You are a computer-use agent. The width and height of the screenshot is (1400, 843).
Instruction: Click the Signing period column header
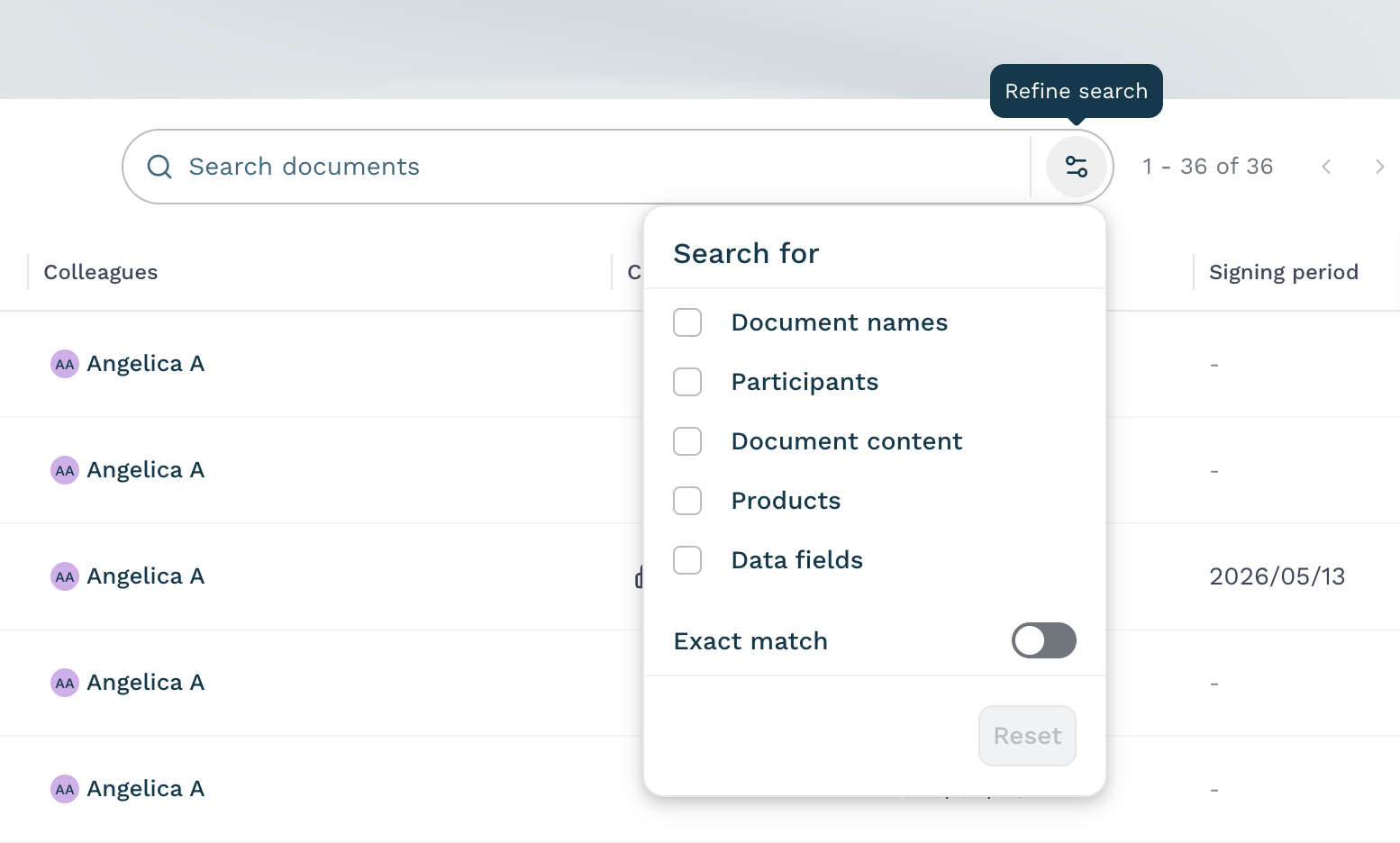[1284, 272]
